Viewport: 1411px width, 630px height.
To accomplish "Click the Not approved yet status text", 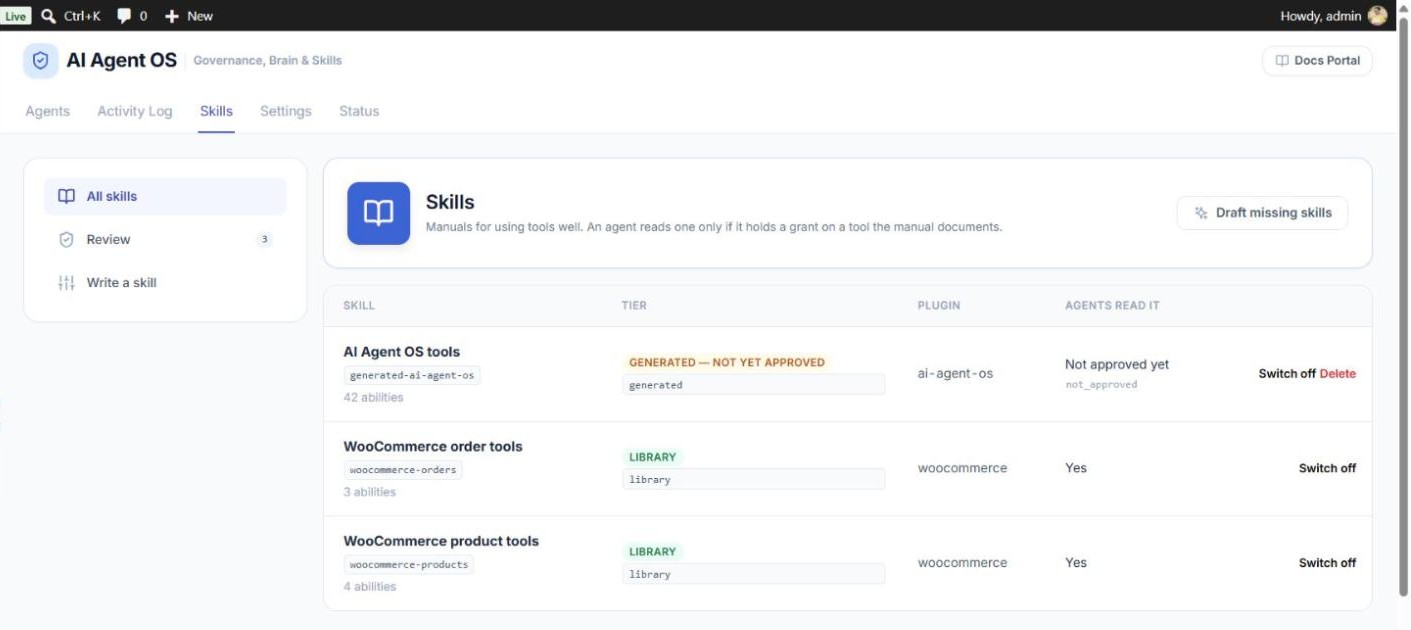I will 1117,365.
